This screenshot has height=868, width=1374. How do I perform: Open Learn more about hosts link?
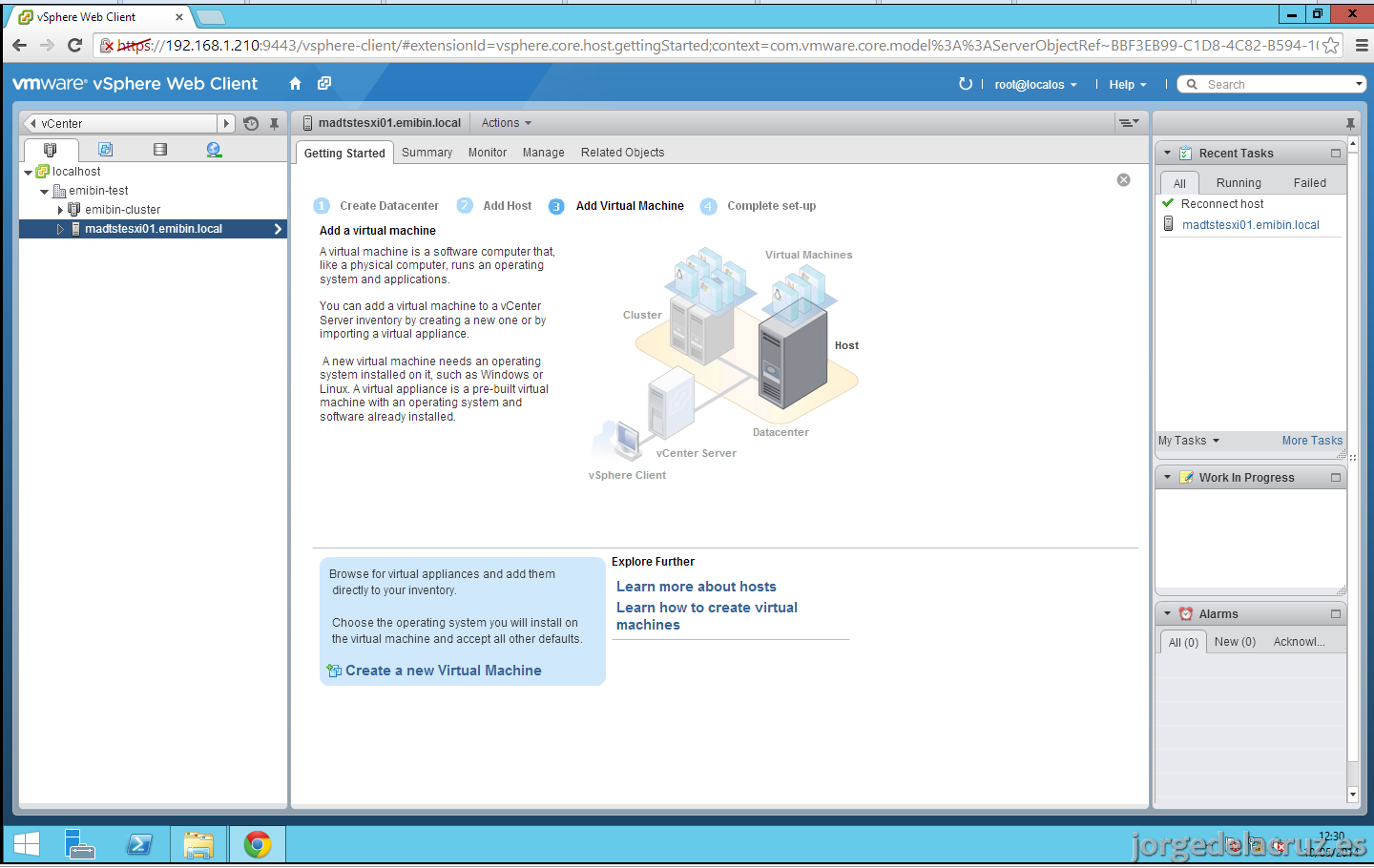tap(697, 587)
